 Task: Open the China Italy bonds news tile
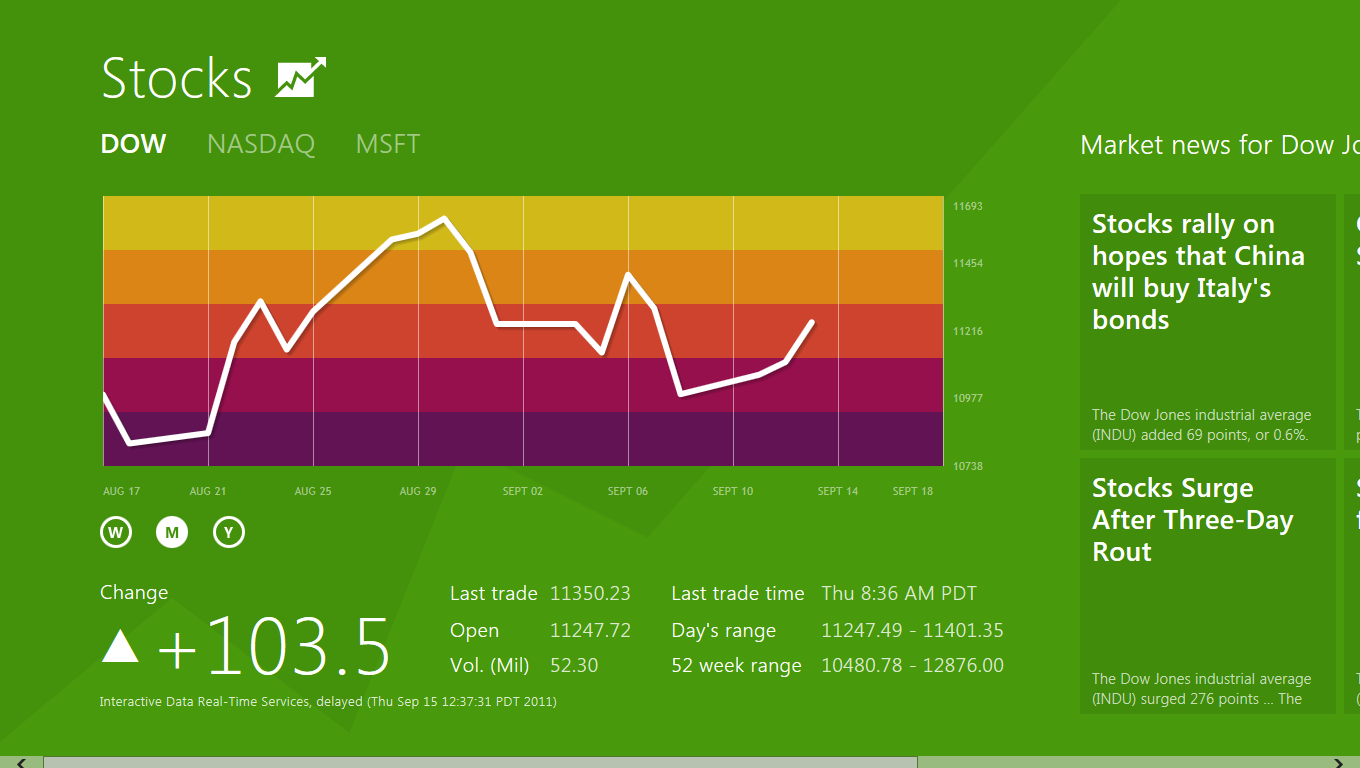pyautogui.click(x=1208, y=322)
